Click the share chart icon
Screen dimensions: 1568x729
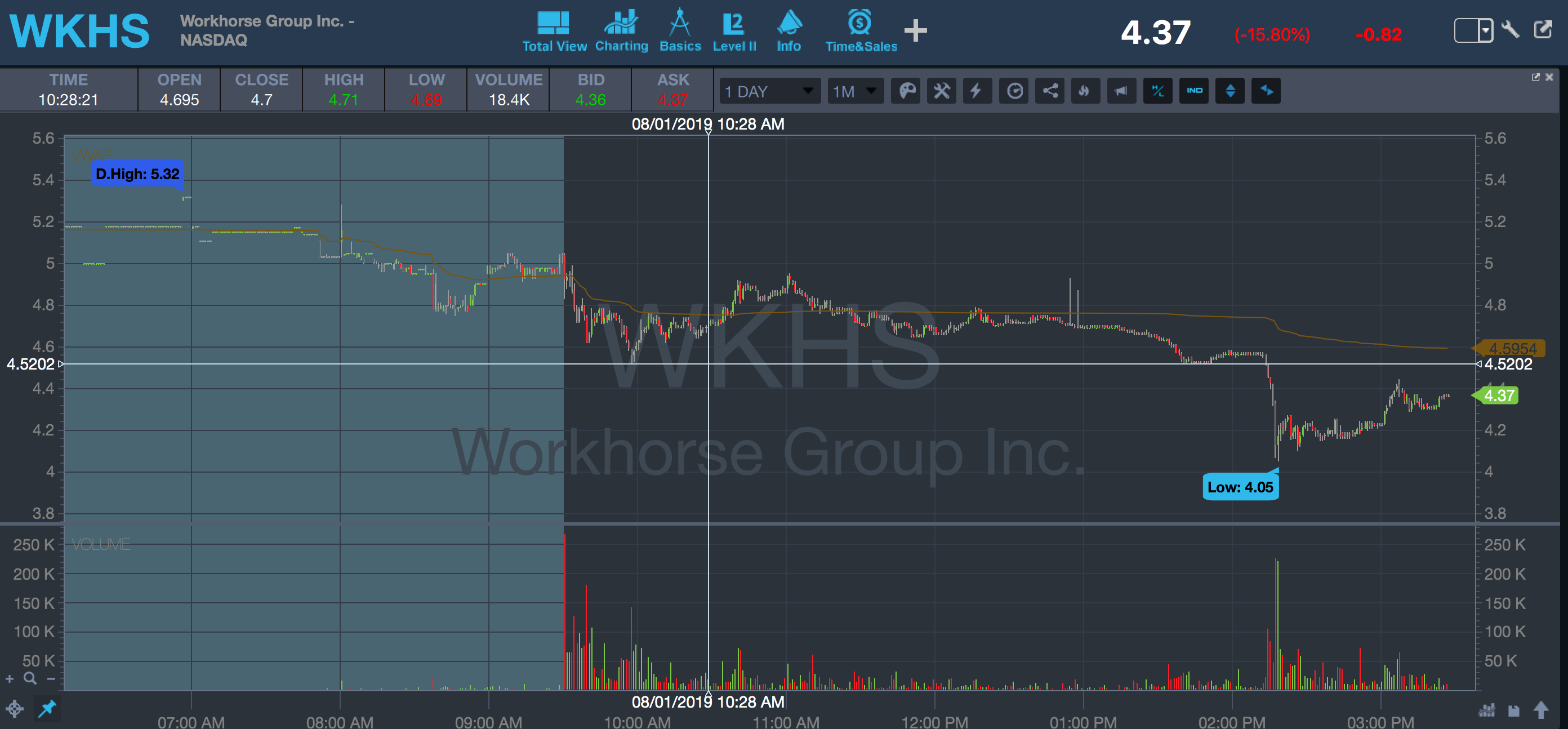click(1050, 91)
